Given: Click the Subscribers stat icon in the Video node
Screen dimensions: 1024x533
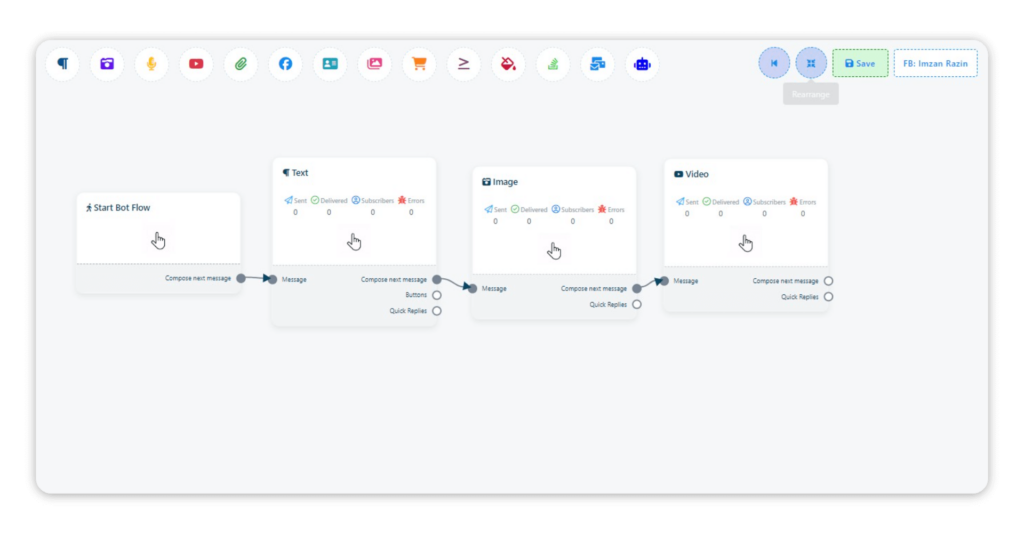Looking at the screenshot, I should (747, 201).
